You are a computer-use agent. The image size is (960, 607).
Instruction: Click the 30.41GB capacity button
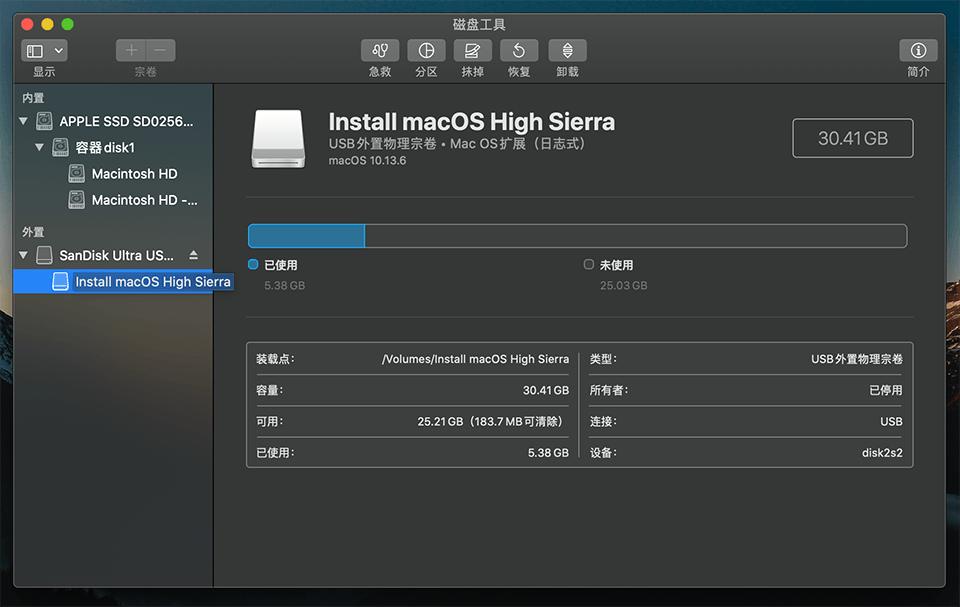click(x=853, y=138)
